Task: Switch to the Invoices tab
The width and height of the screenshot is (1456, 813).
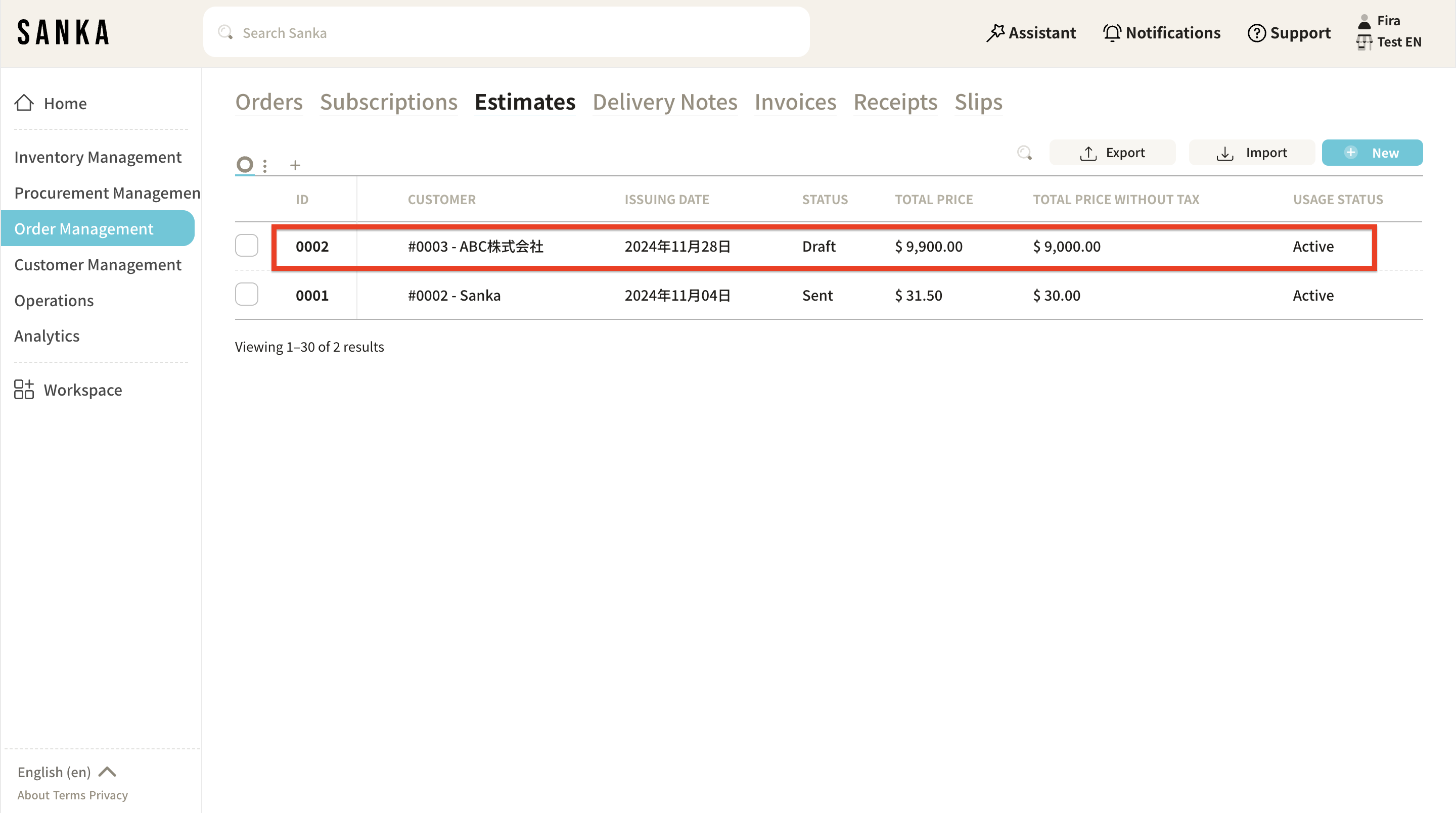Action: [x=795, y=102]
